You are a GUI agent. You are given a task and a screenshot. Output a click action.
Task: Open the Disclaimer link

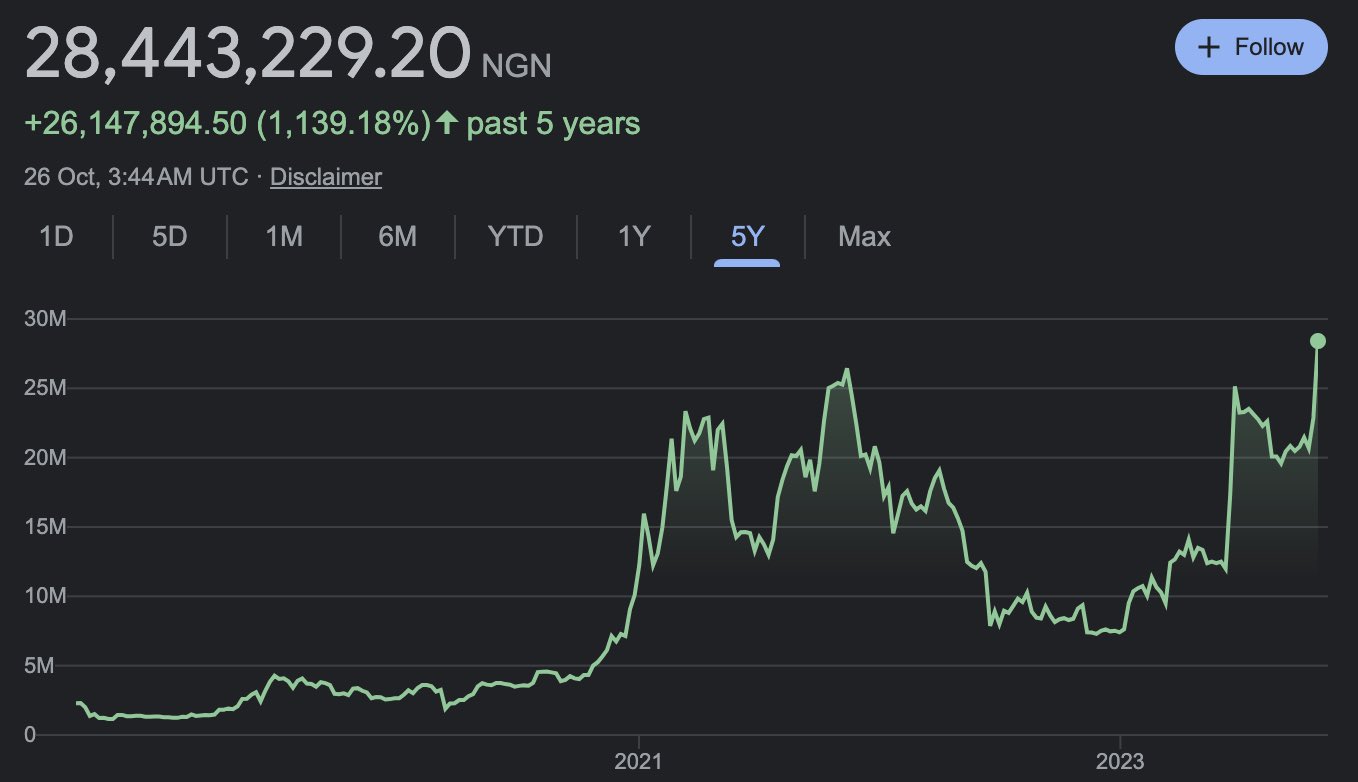coord(326,177)
